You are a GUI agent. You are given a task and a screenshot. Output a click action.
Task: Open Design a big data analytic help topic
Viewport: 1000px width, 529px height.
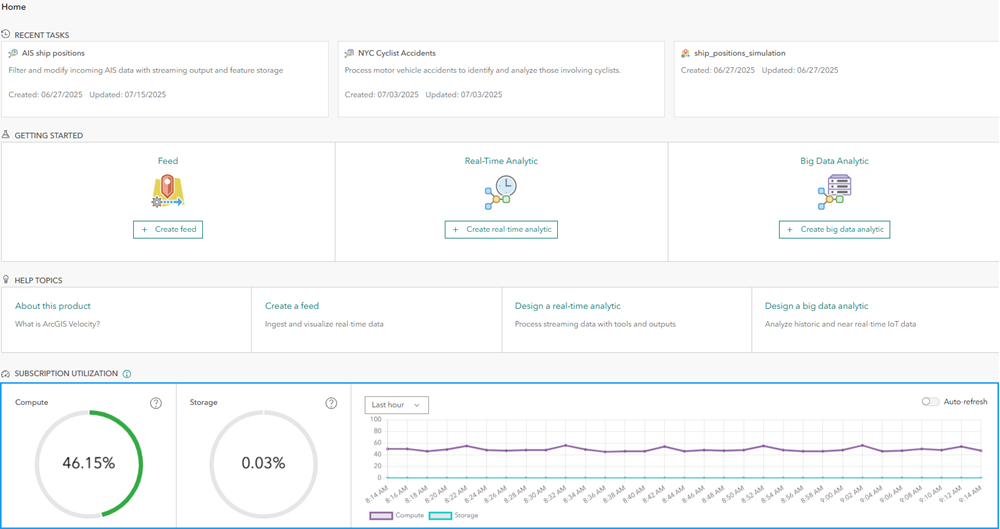(816, 306)
